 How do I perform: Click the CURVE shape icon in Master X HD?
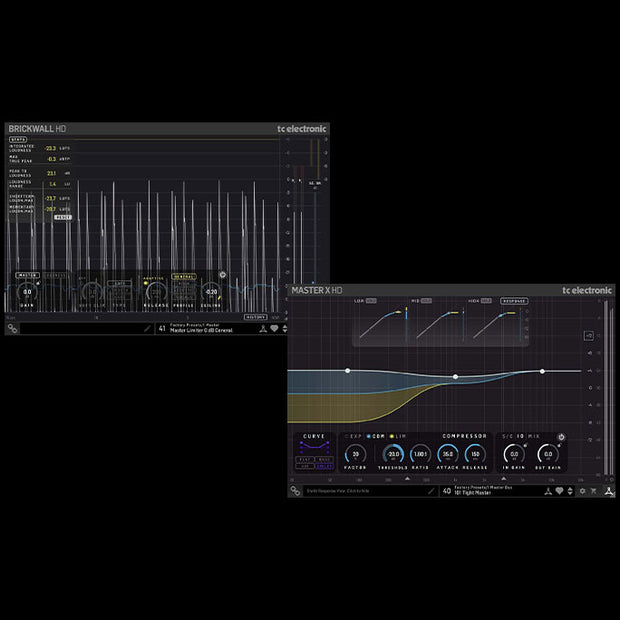click(314, 447)
